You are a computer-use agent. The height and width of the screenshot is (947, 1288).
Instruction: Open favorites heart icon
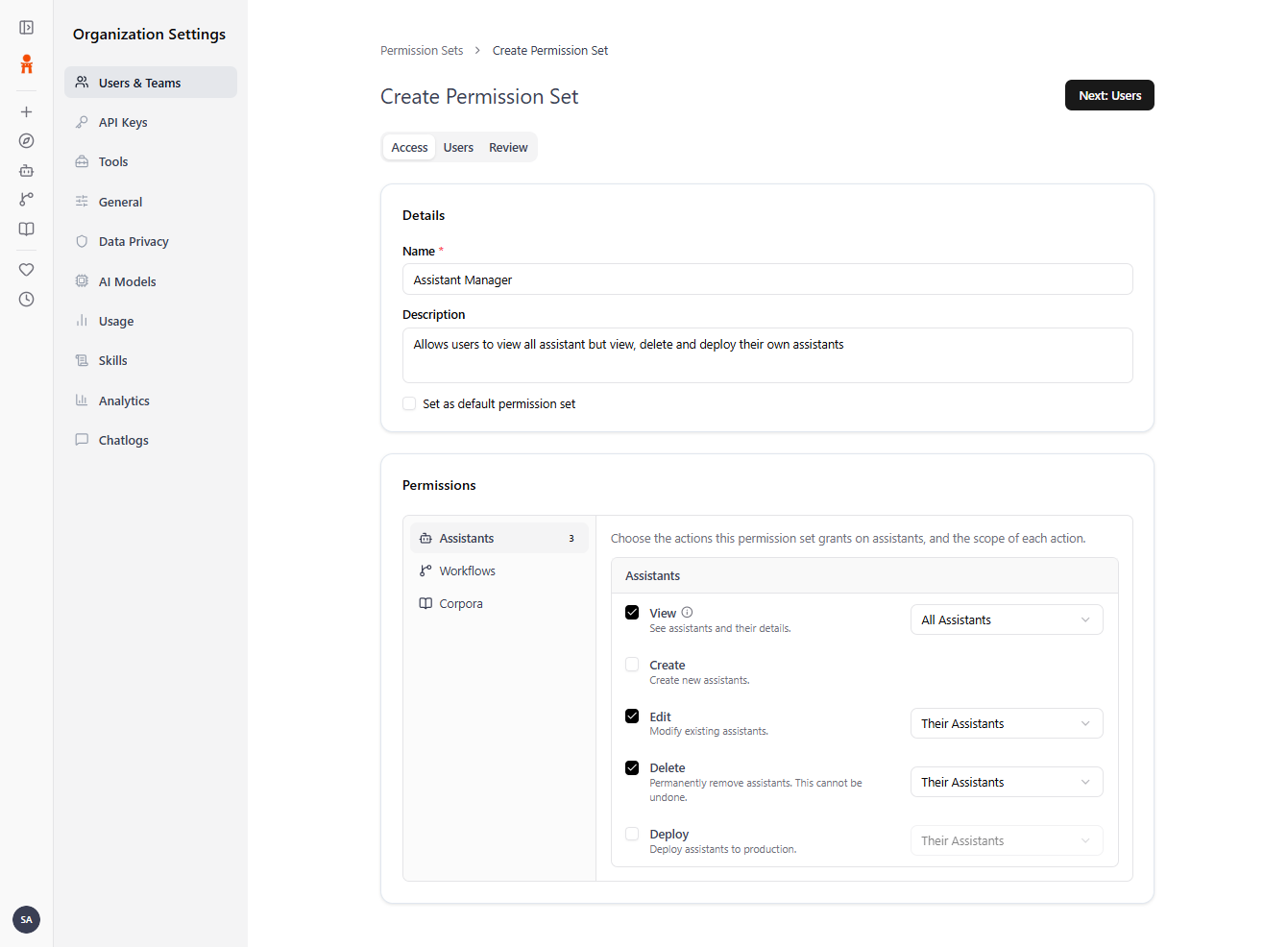pyautogui.click(x=27, y=270)
